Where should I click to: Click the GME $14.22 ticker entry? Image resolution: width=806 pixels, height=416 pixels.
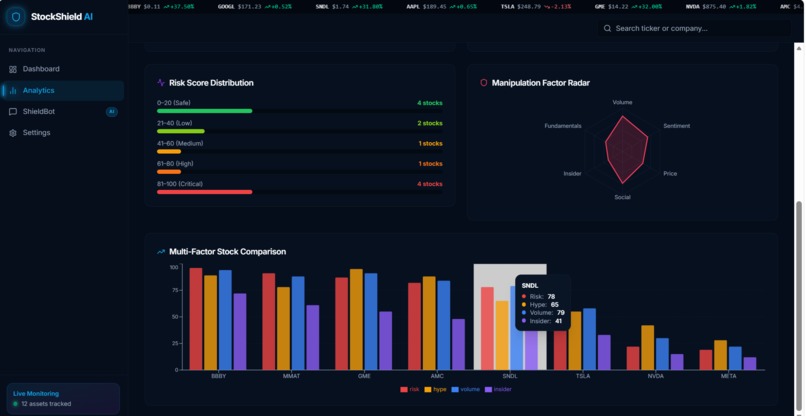click(628, 7)
